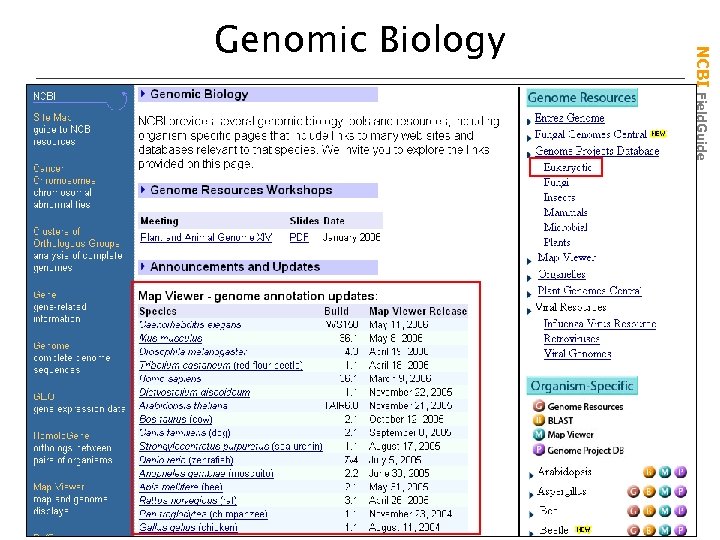Open the Viral Genomes link

(x=577, y=354)
